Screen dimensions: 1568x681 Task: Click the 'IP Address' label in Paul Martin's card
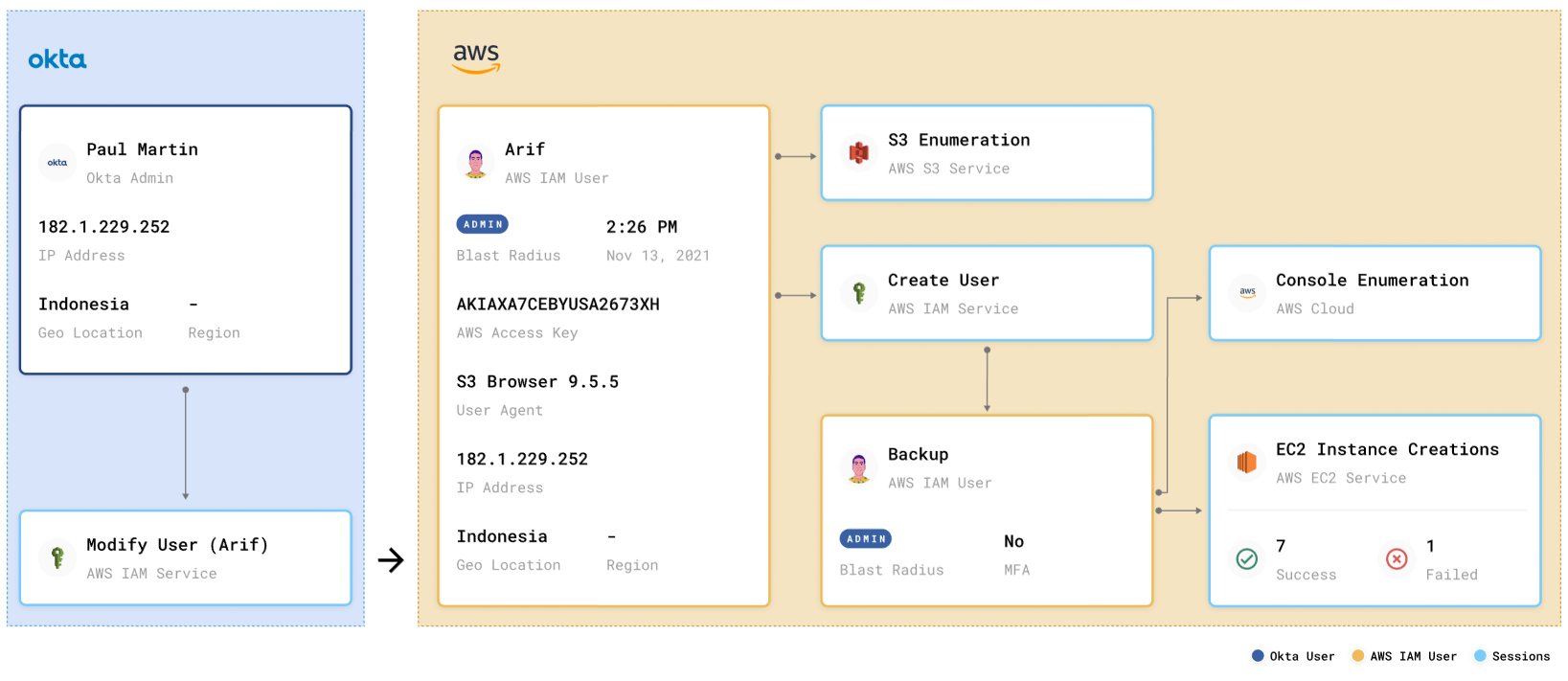pos(81,256)
